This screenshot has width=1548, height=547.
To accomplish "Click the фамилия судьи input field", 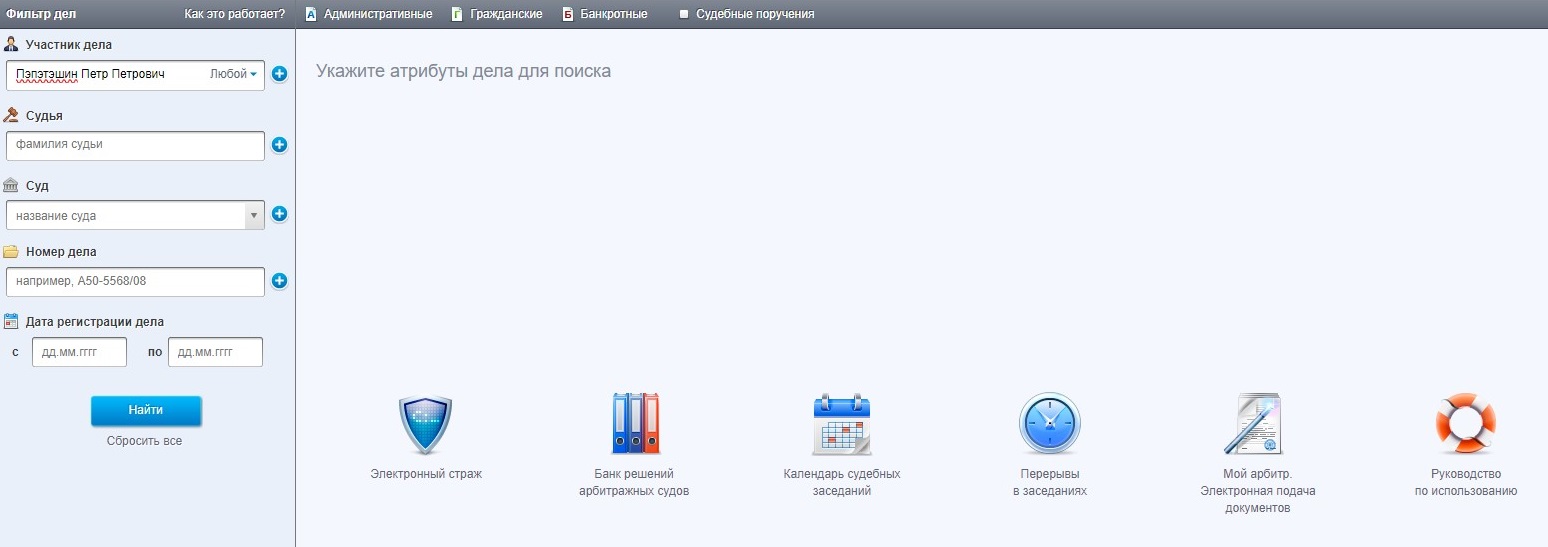I will click(135, 145).
